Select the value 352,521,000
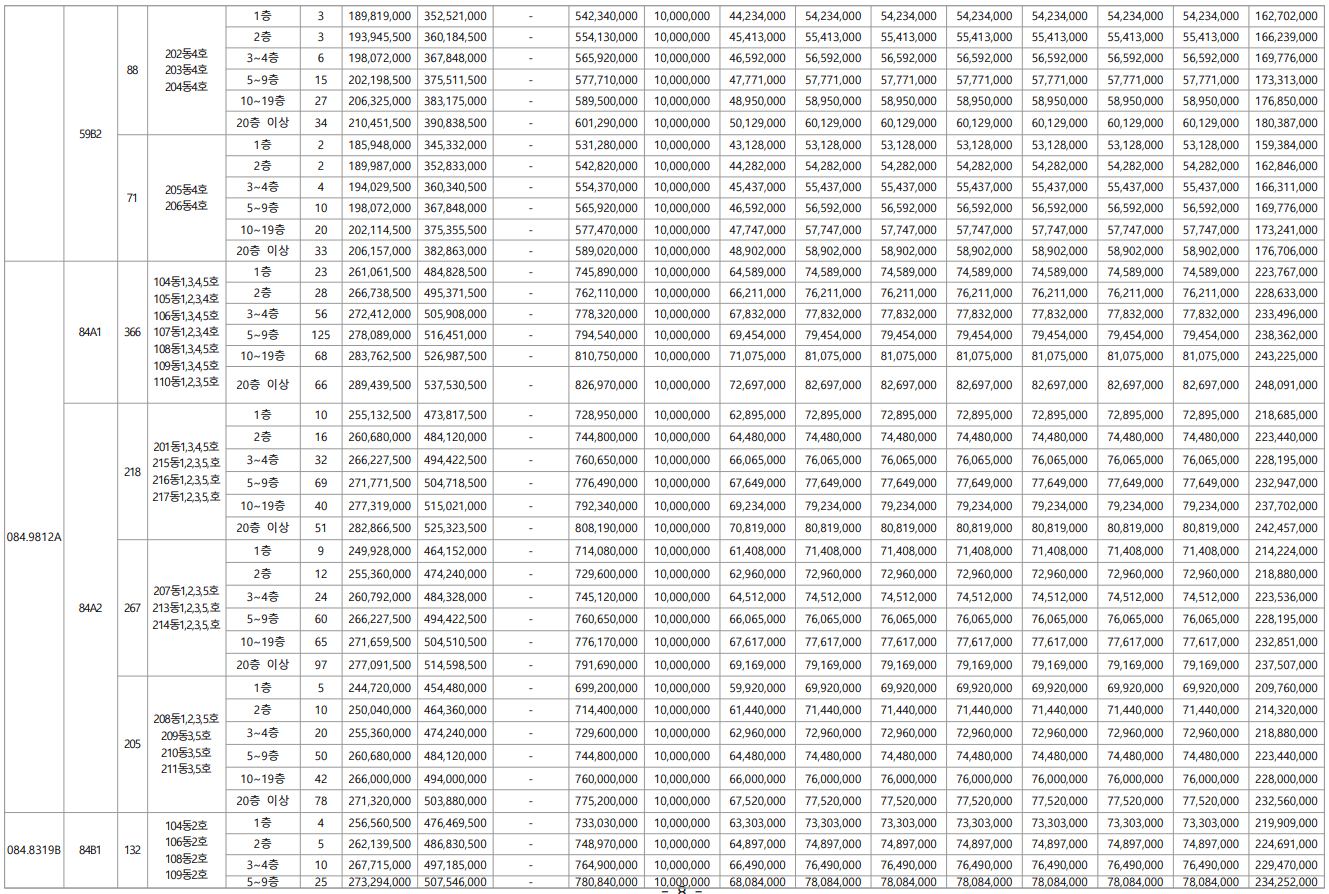This screenshot has height=894, width=1329. tap(455, 17)
